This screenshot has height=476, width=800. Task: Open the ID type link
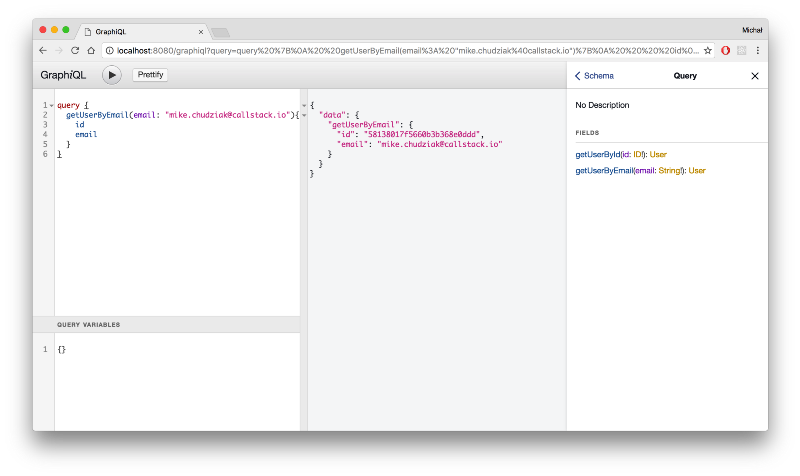(637, 154)
